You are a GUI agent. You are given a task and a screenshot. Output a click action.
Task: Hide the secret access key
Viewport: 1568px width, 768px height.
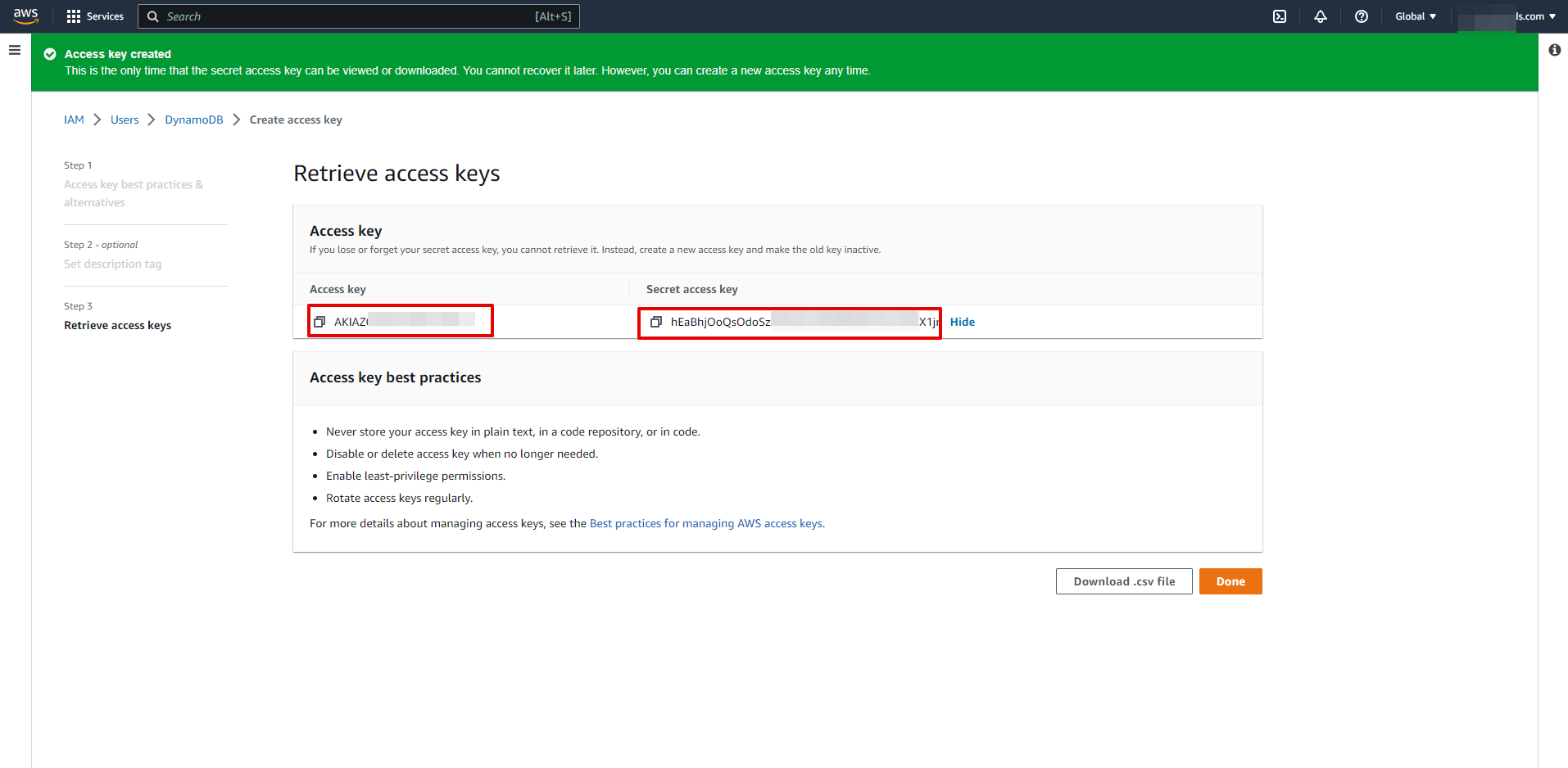[x=963, y=322]
